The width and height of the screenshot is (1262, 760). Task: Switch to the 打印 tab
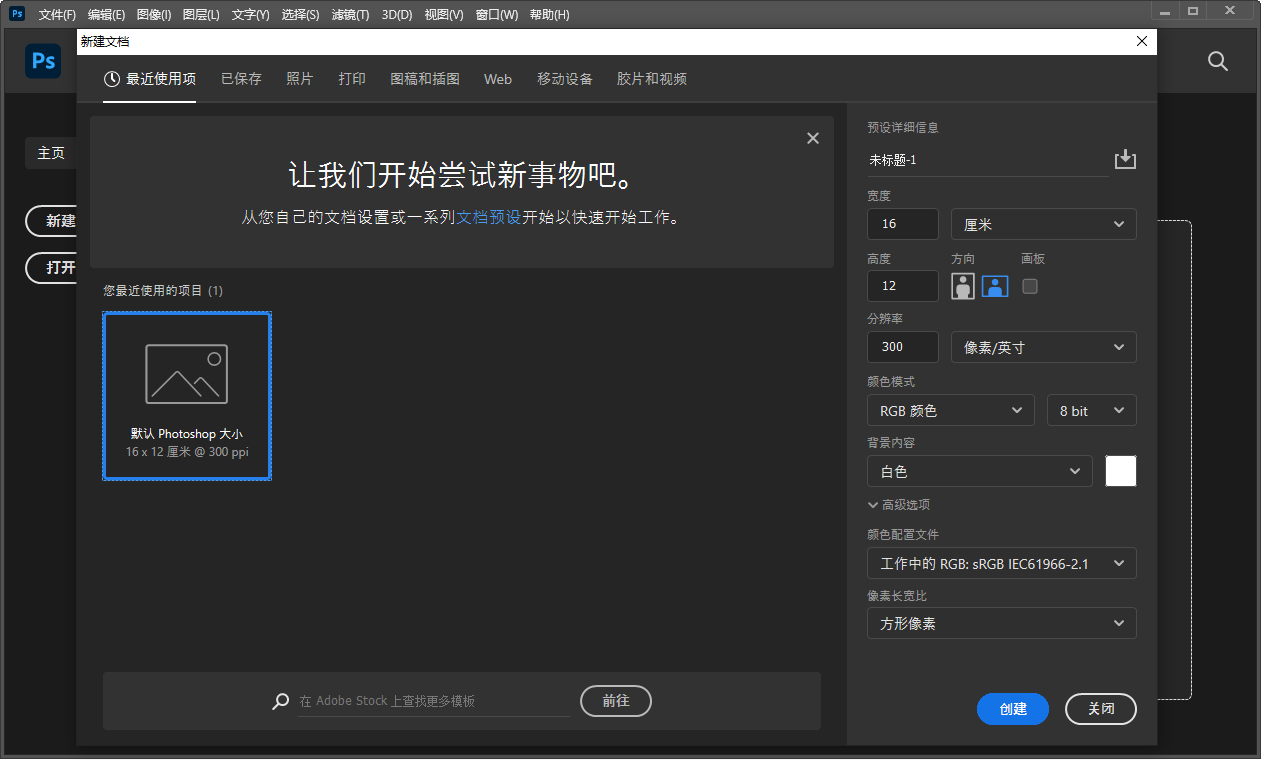point(352,79)
